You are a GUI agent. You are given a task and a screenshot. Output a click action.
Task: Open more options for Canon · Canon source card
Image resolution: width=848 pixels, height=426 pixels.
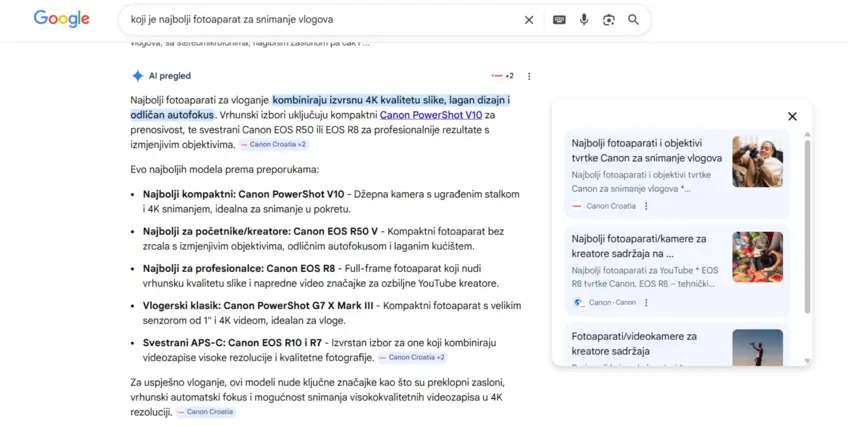click(x=646, y=303)
